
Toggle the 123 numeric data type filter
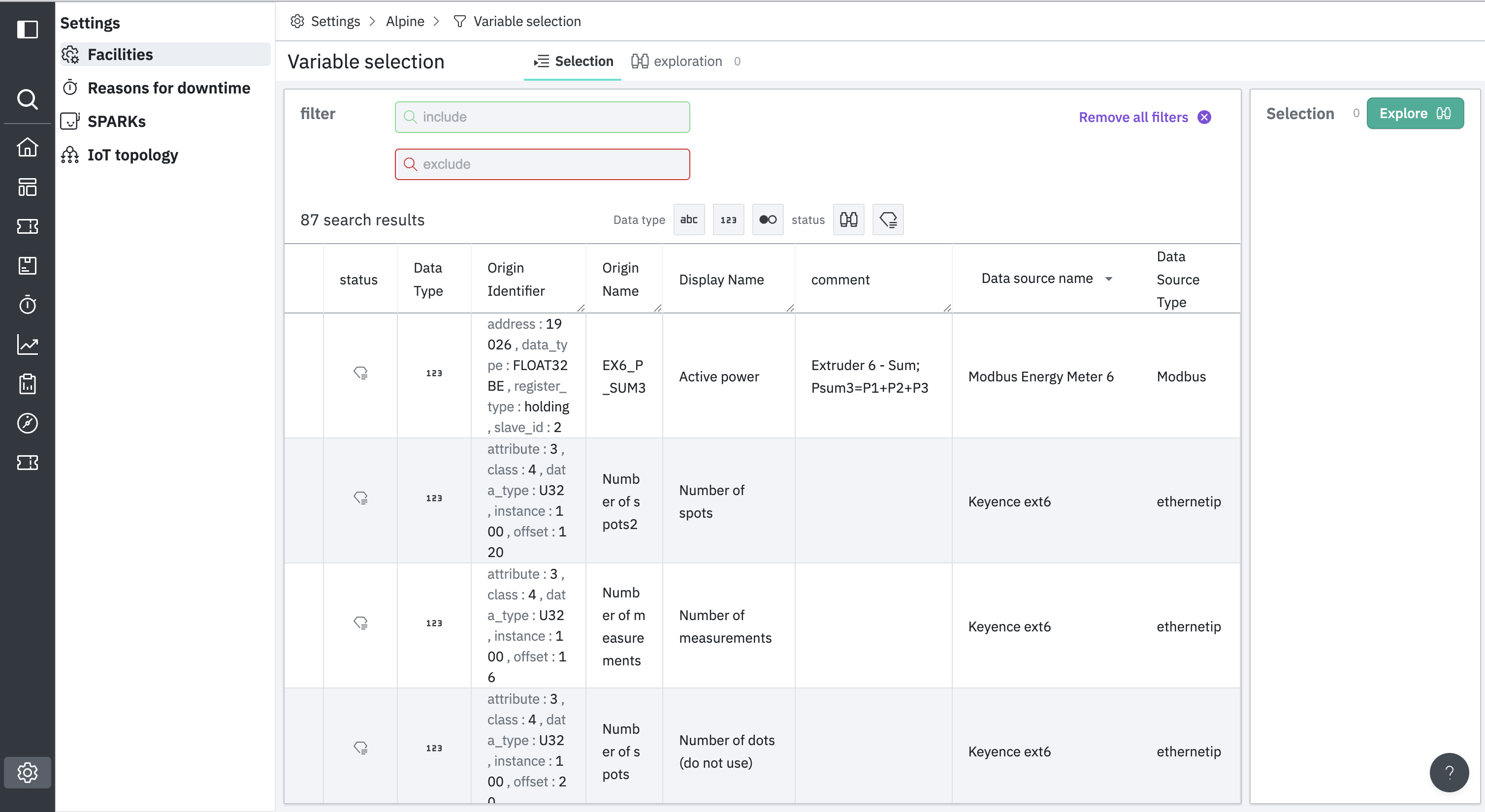[x=728, y=219]
